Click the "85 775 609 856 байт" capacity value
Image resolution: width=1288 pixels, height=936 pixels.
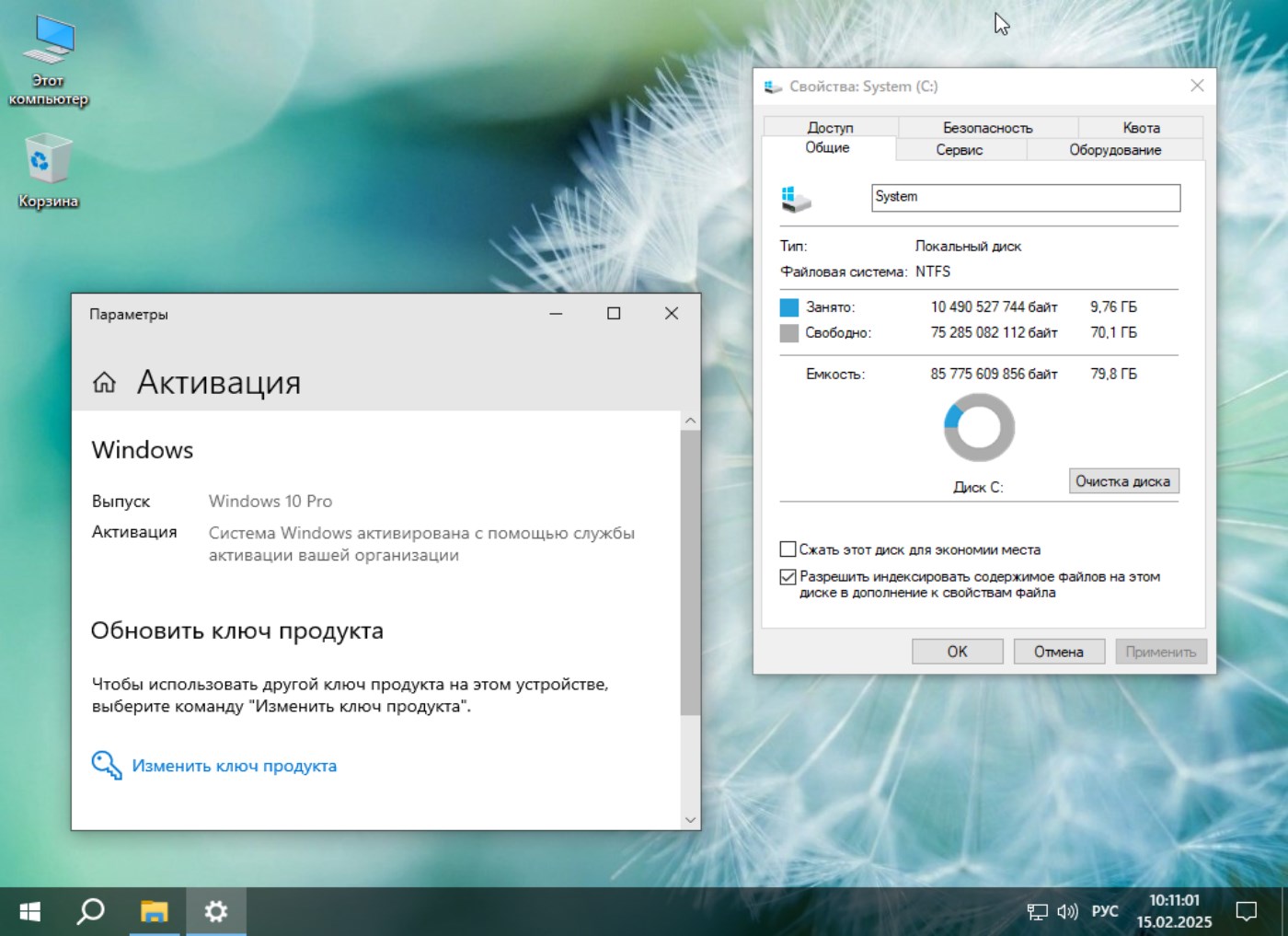pyautogui.click(x=995, y=374)
